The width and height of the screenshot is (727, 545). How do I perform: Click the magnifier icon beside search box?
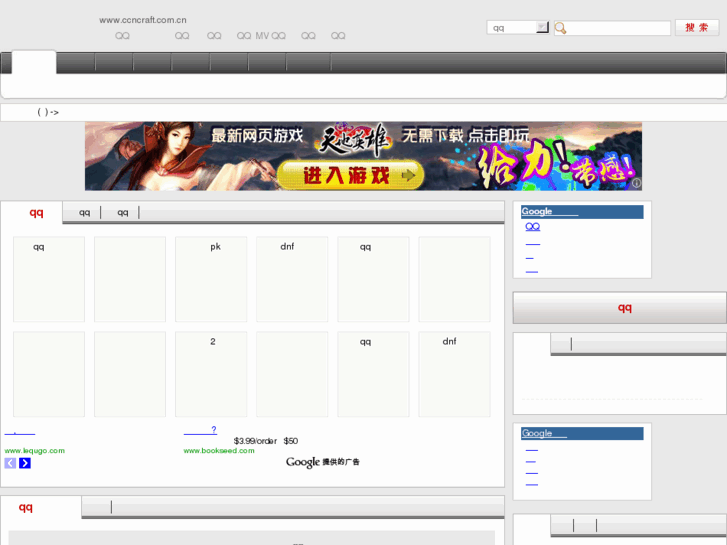(x=560, y=28)
